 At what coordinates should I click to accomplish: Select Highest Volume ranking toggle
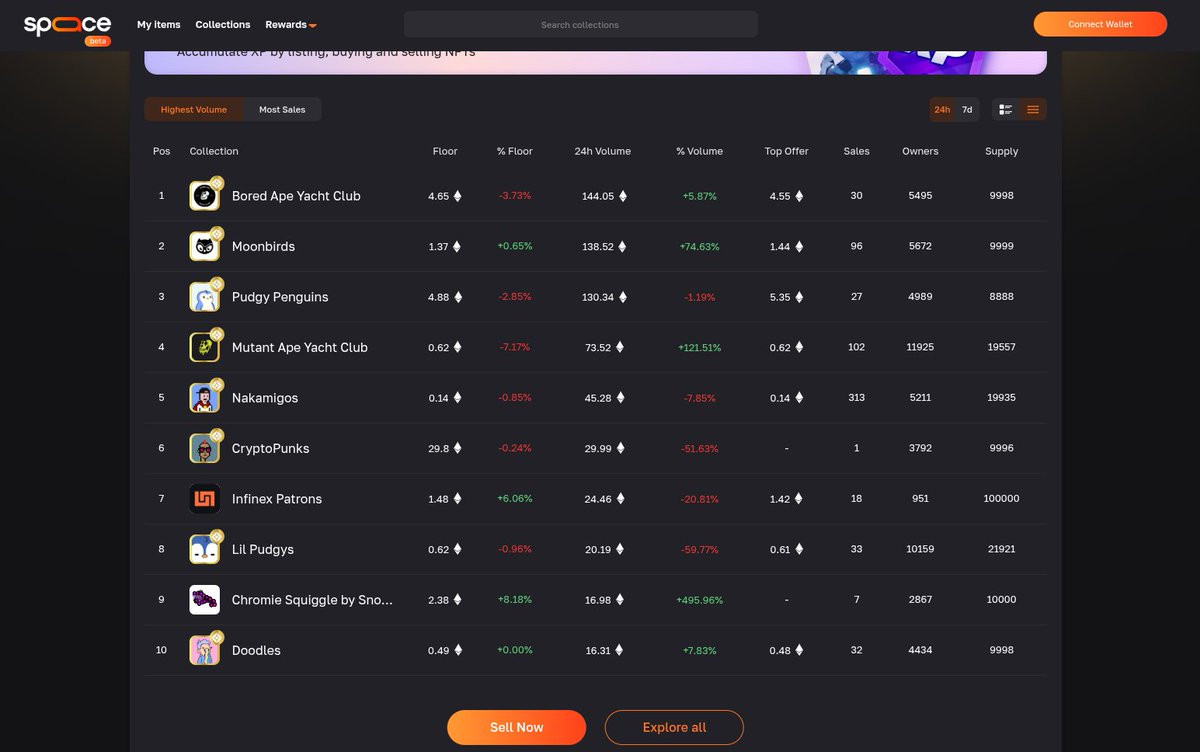click(x=194, y=109)
